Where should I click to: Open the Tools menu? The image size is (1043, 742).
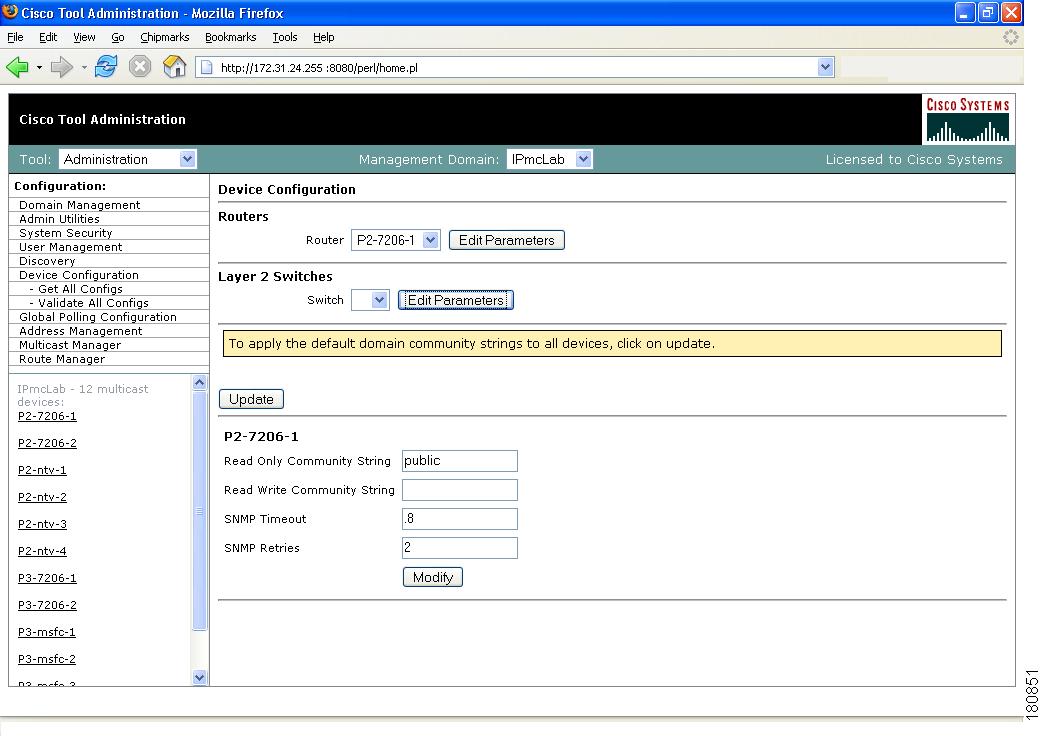pos(285,37)
